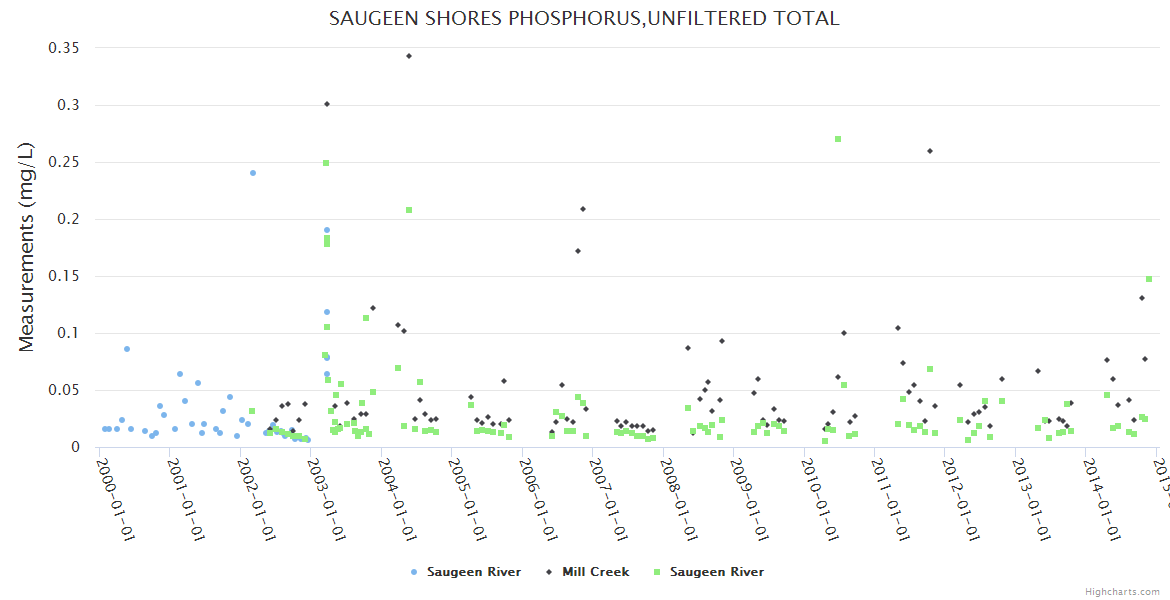
Task: Click the green square point near 0.27 in 2010
Action: click(x=838, y=139)
